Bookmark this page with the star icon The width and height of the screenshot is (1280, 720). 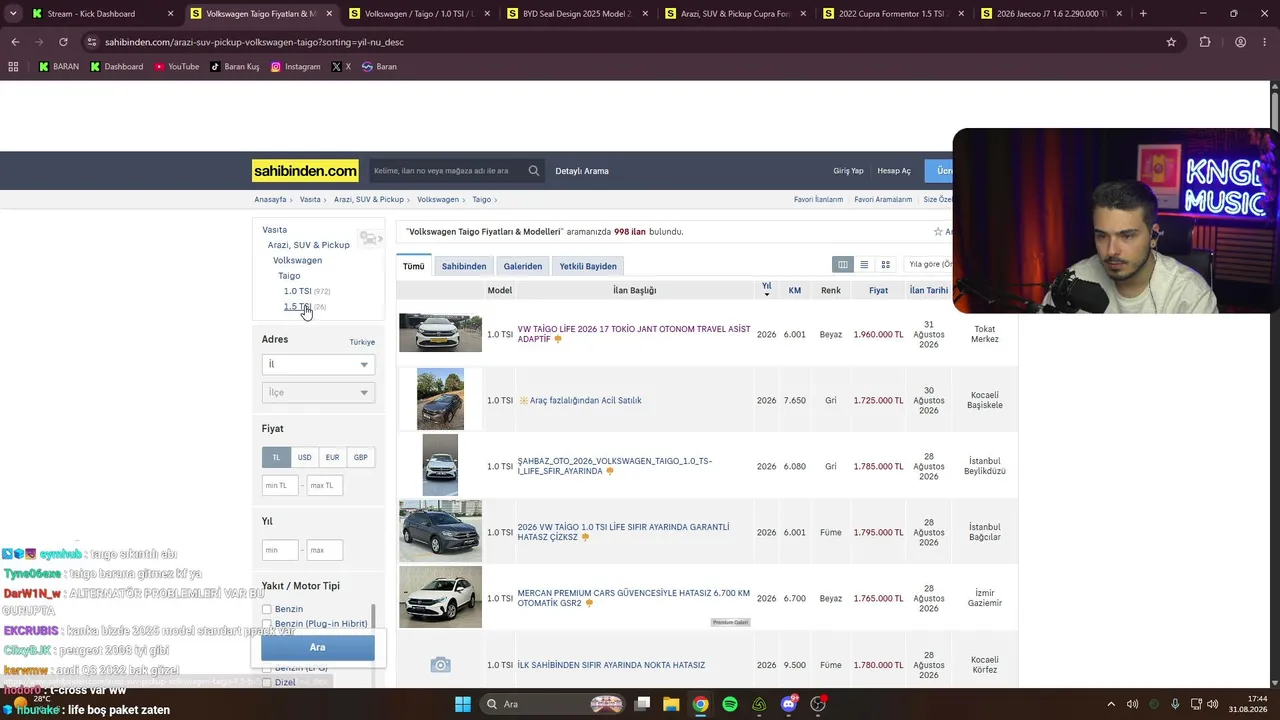(x=1171, y=42)
